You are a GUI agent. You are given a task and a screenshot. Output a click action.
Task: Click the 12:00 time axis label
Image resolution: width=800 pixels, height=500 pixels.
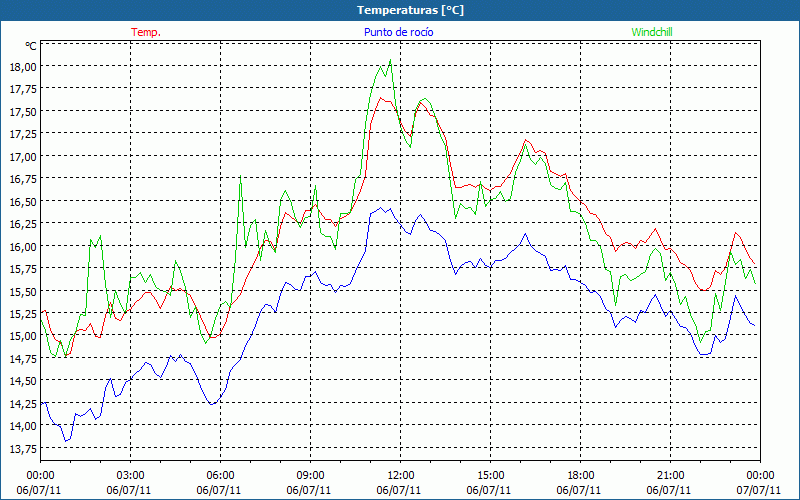pyautogui.click(x=401, y=475)
